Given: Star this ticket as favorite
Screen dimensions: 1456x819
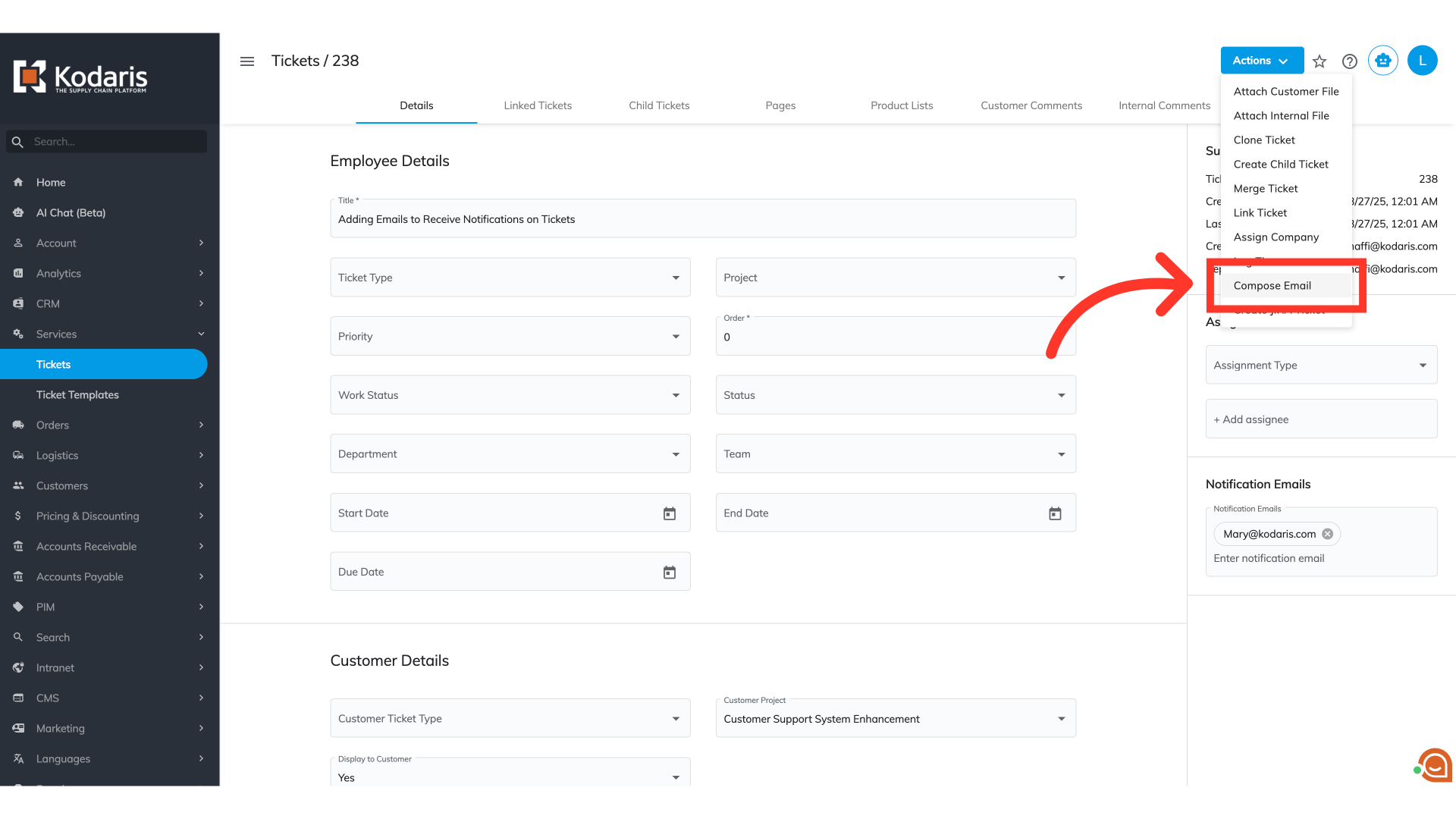Looking at the screenshot, I should (1319, 61).
